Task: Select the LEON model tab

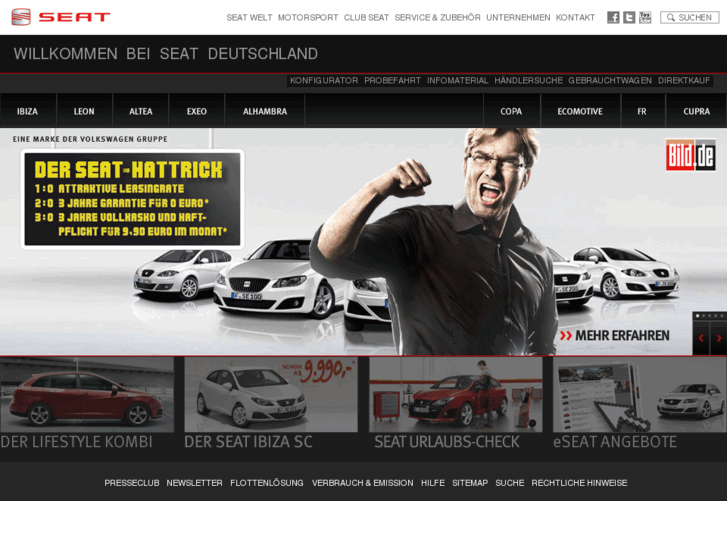Action: 84,111
